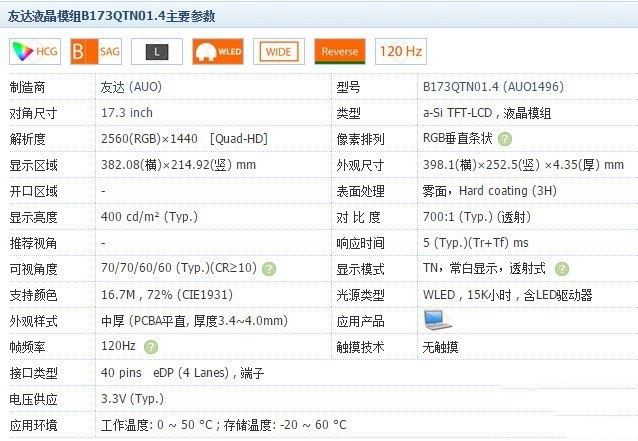The width and height of the screenshot is (638, 441).
Task: Open model link B173QTN01.4 (AUO1496)
Action: (x=493, y=87)
